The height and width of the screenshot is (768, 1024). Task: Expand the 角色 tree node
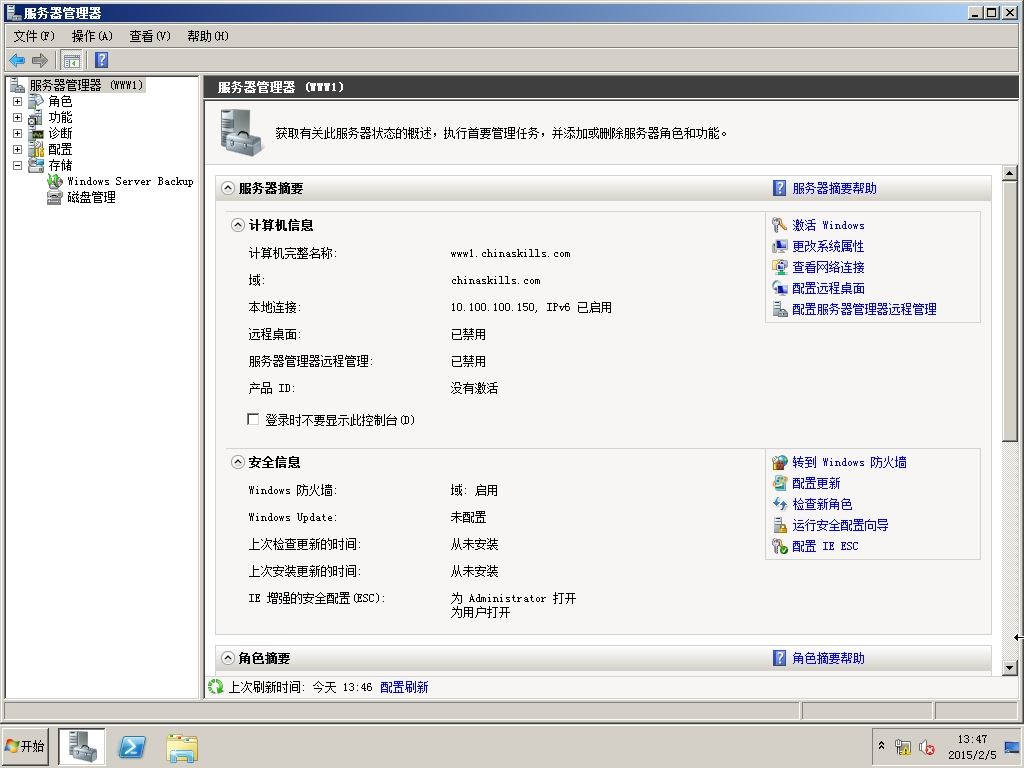tap(18, 101)
